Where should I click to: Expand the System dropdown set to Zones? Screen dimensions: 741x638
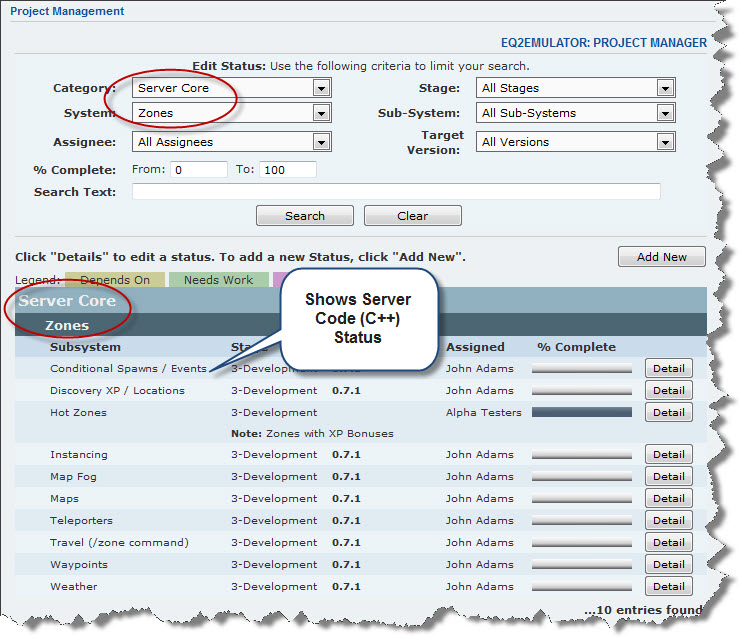point(231,113)
